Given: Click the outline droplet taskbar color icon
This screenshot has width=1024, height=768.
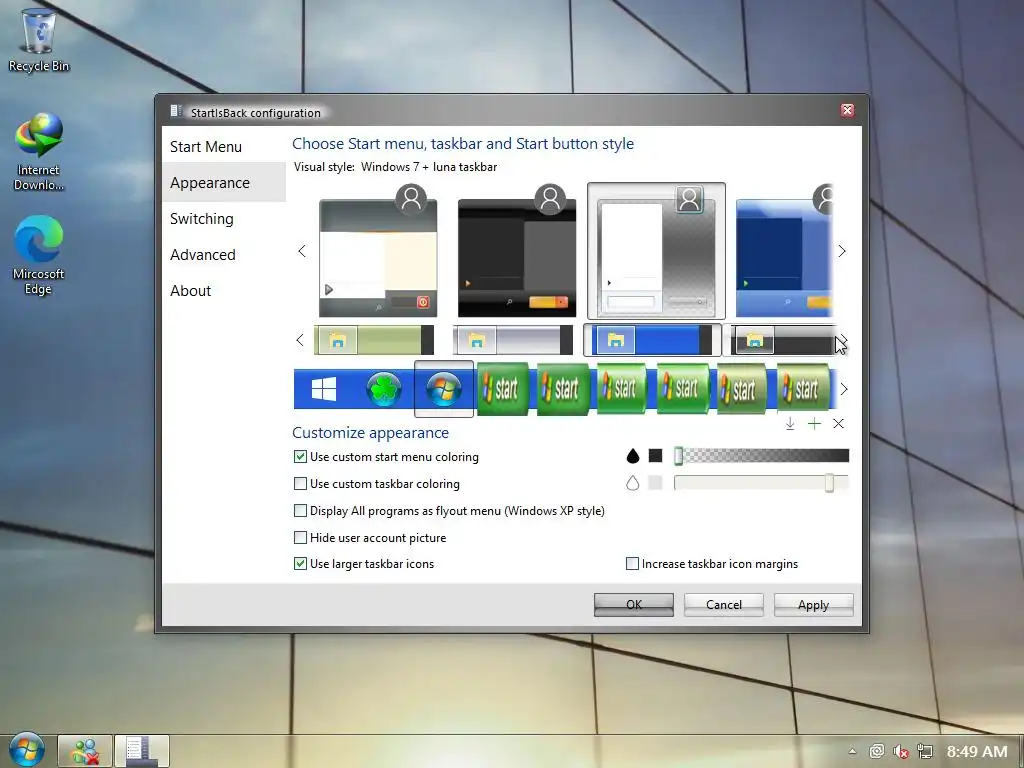Looking at the screenshot, I should [632, 483].
